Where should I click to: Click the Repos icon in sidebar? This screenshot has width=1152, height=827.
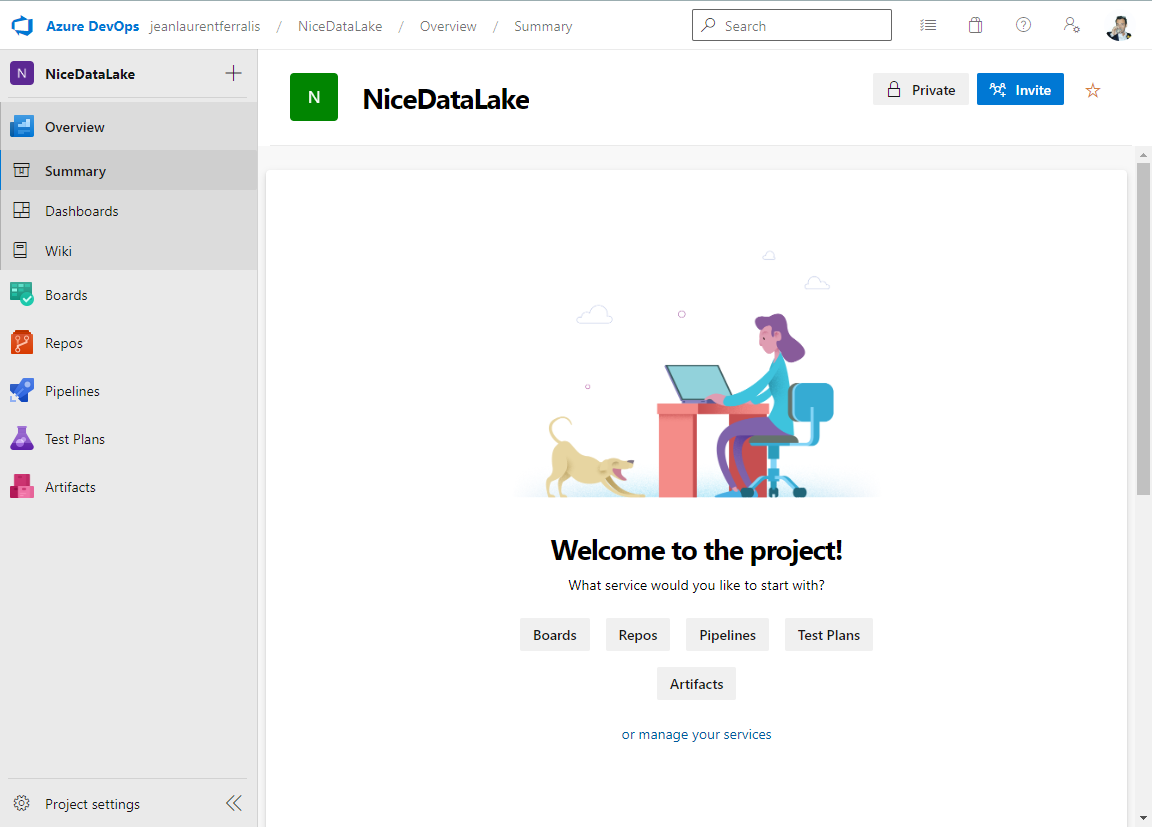tap(22, 342)
